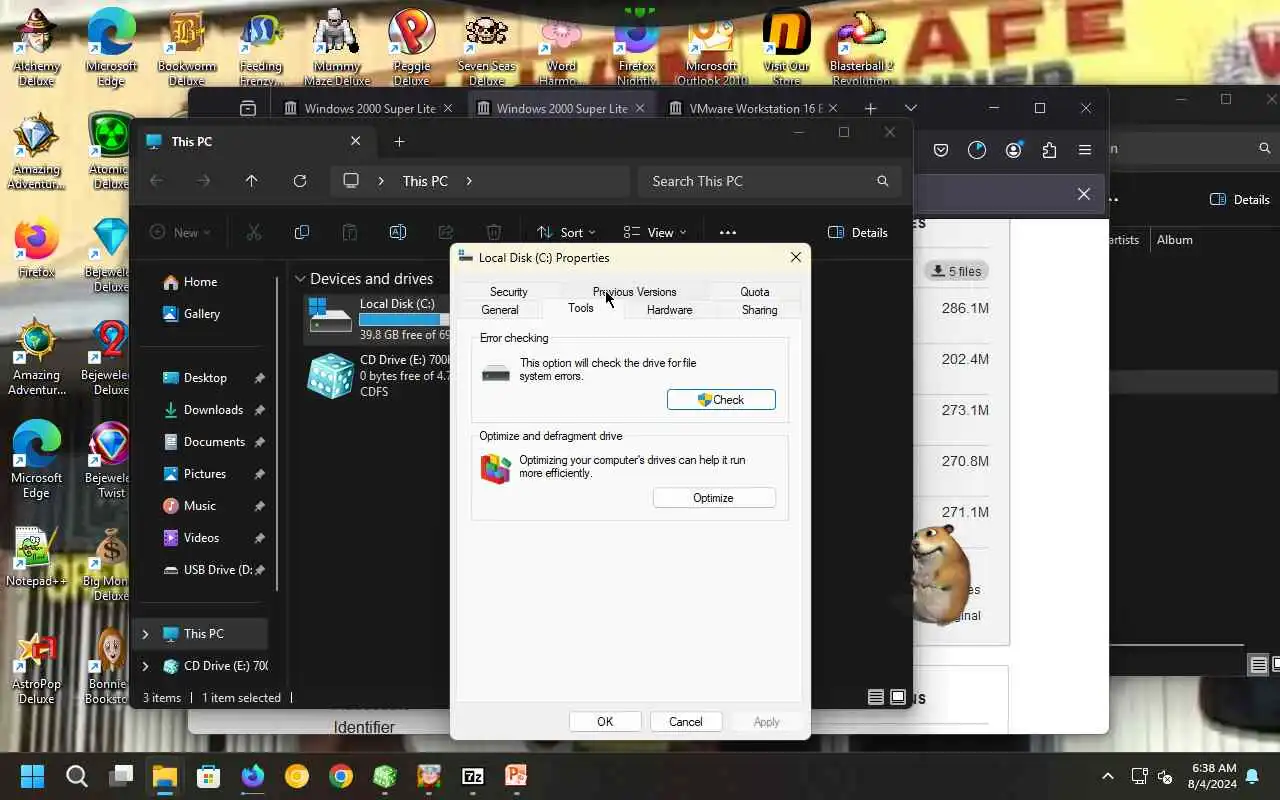Switch to the Security tab

[x=508, y=292]
